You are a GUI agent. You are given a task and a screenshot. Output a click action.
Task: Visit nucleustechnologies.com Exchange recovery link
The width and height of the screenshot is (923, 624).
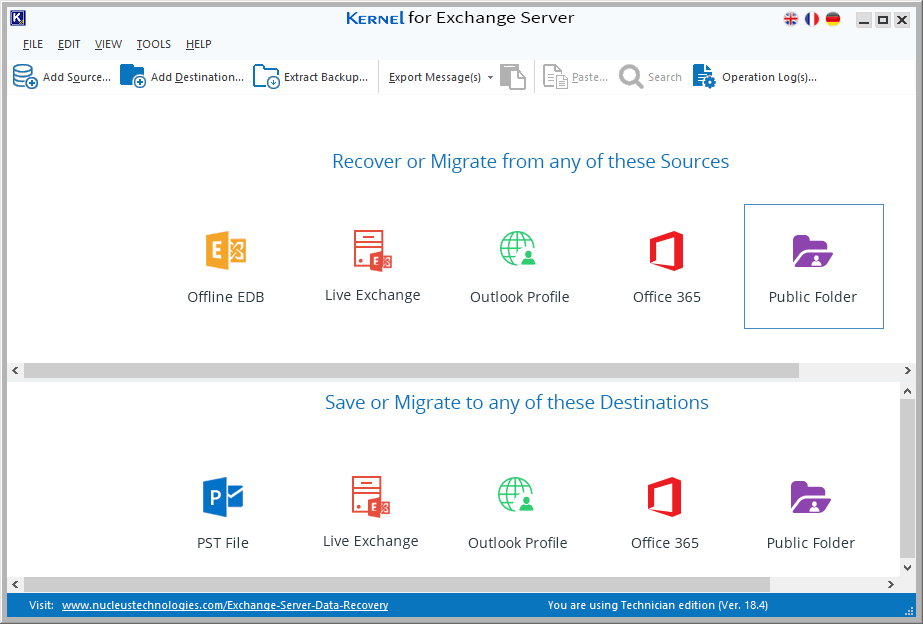pos(225,605)
